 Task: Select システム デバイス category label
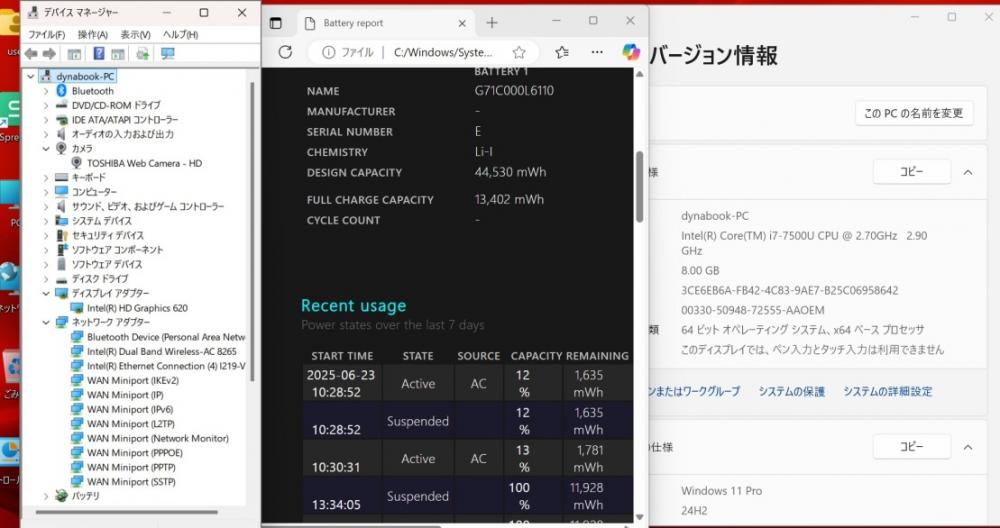coord(101,221)
